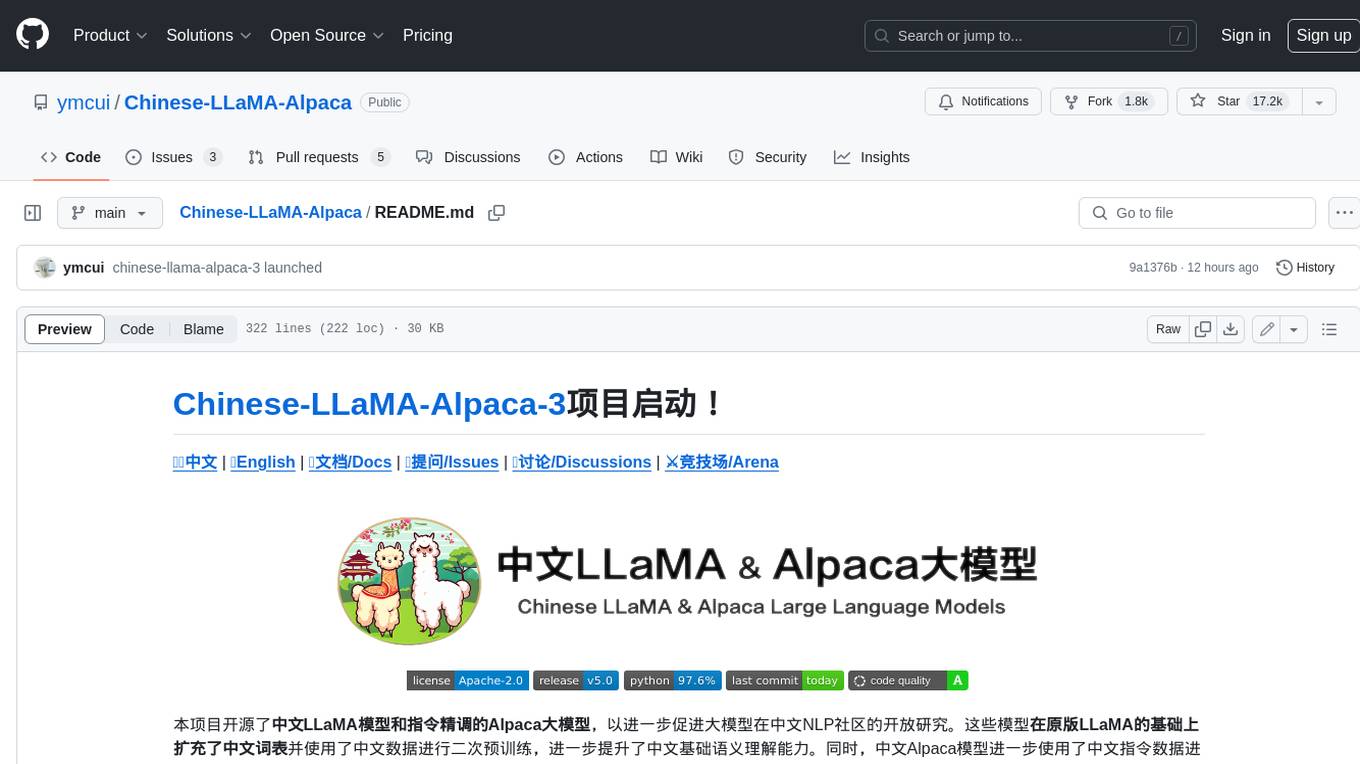Click the license Apache-2.0 badge
This screenshot has width=1360, height=764.
point(467,680)
